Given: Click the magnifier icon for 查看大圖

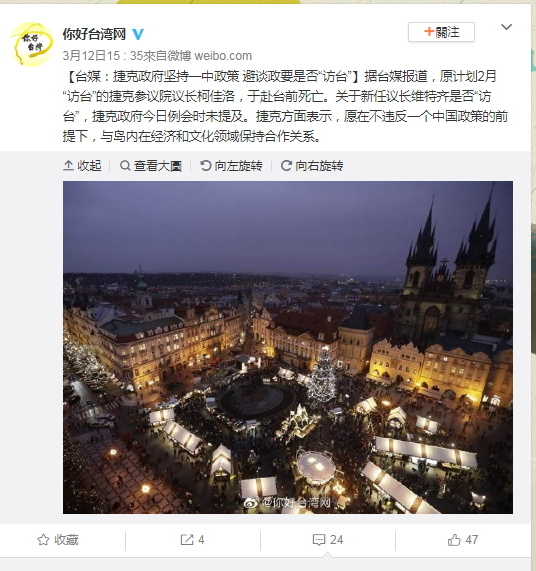Looking at the screenshot, I should pos(125,166).
